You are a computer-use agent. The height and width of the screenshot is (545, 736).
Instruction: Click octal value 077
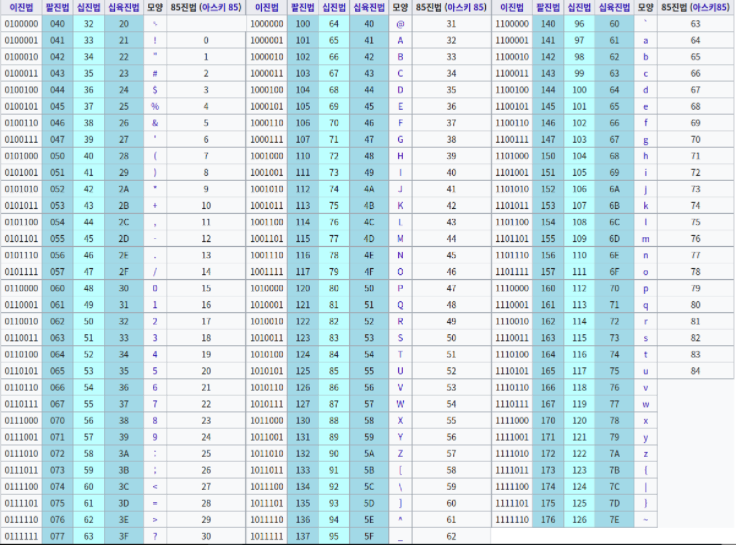point(57,536)
